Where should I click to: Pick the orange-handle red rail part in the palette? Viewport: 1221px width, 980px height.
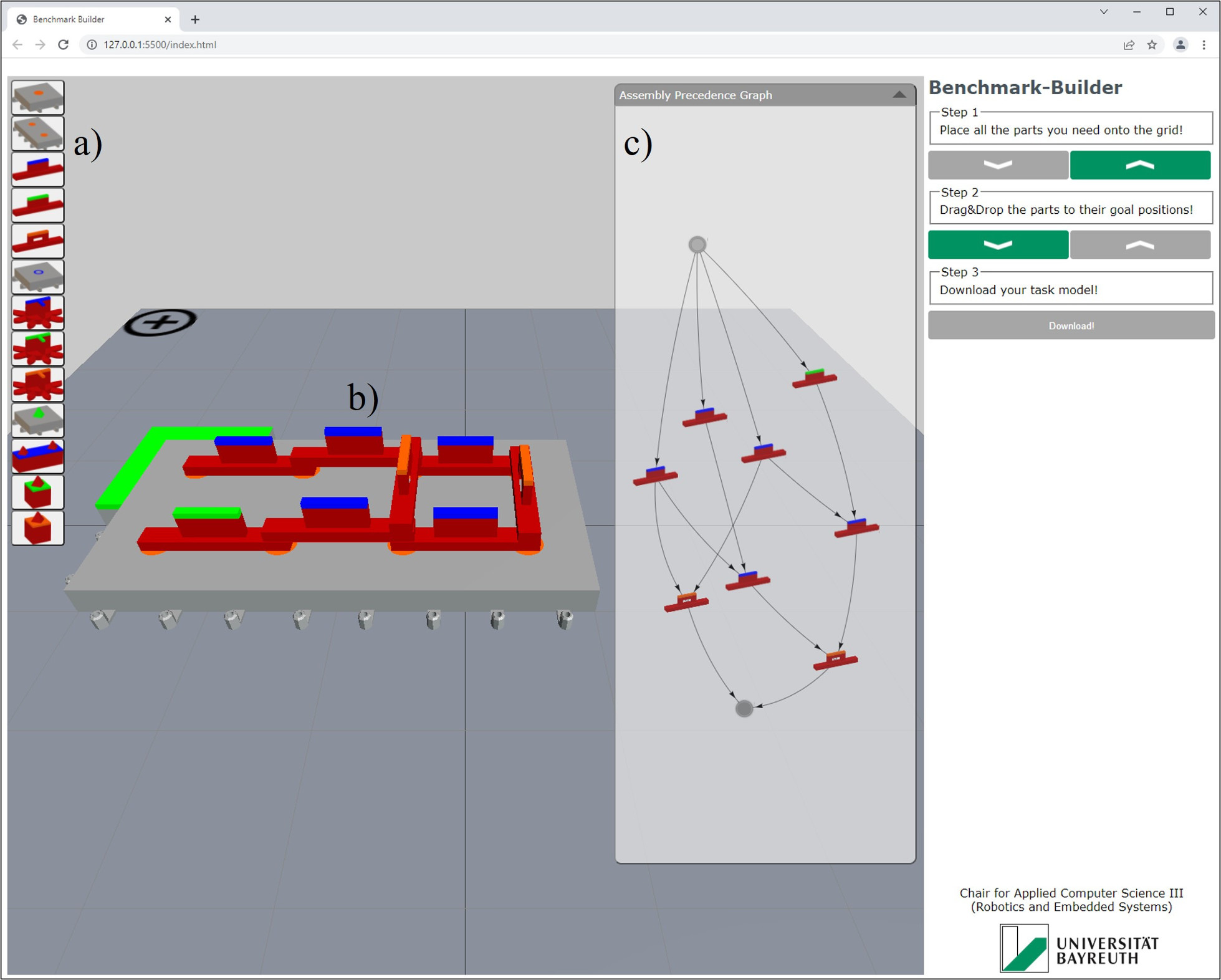coord(37,241)
